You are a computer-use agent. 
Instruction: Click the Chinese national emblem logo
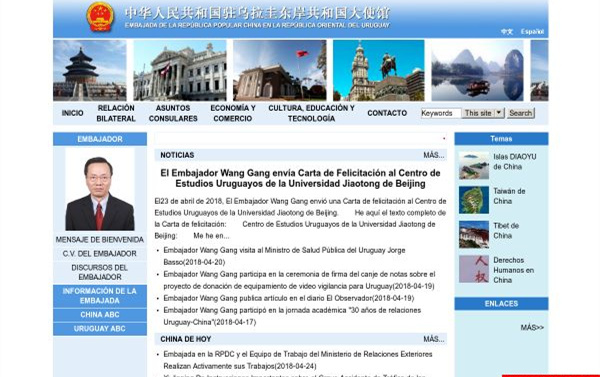pos(100,17)
